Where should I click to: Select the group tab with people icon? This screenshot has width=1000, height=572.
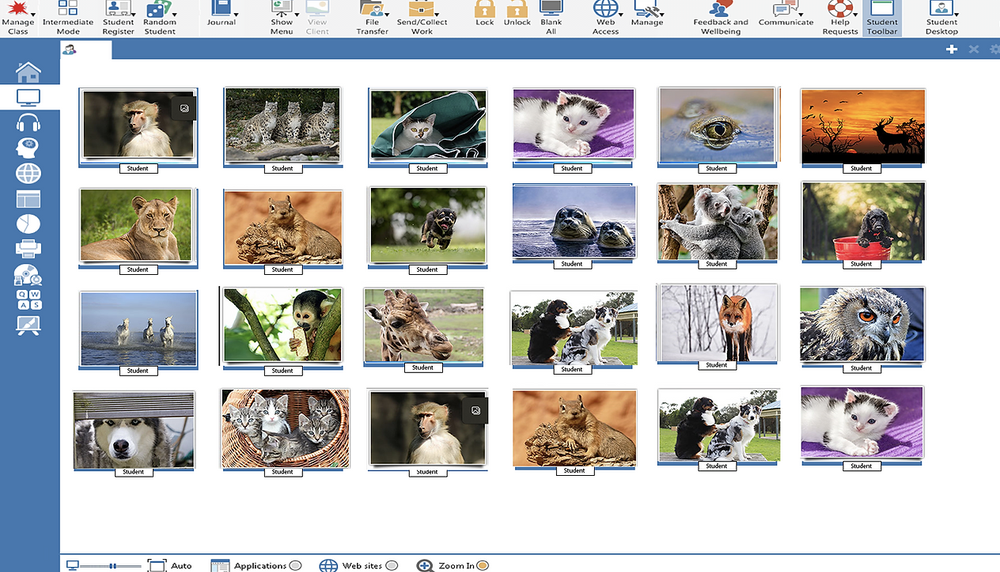[86, 50]
